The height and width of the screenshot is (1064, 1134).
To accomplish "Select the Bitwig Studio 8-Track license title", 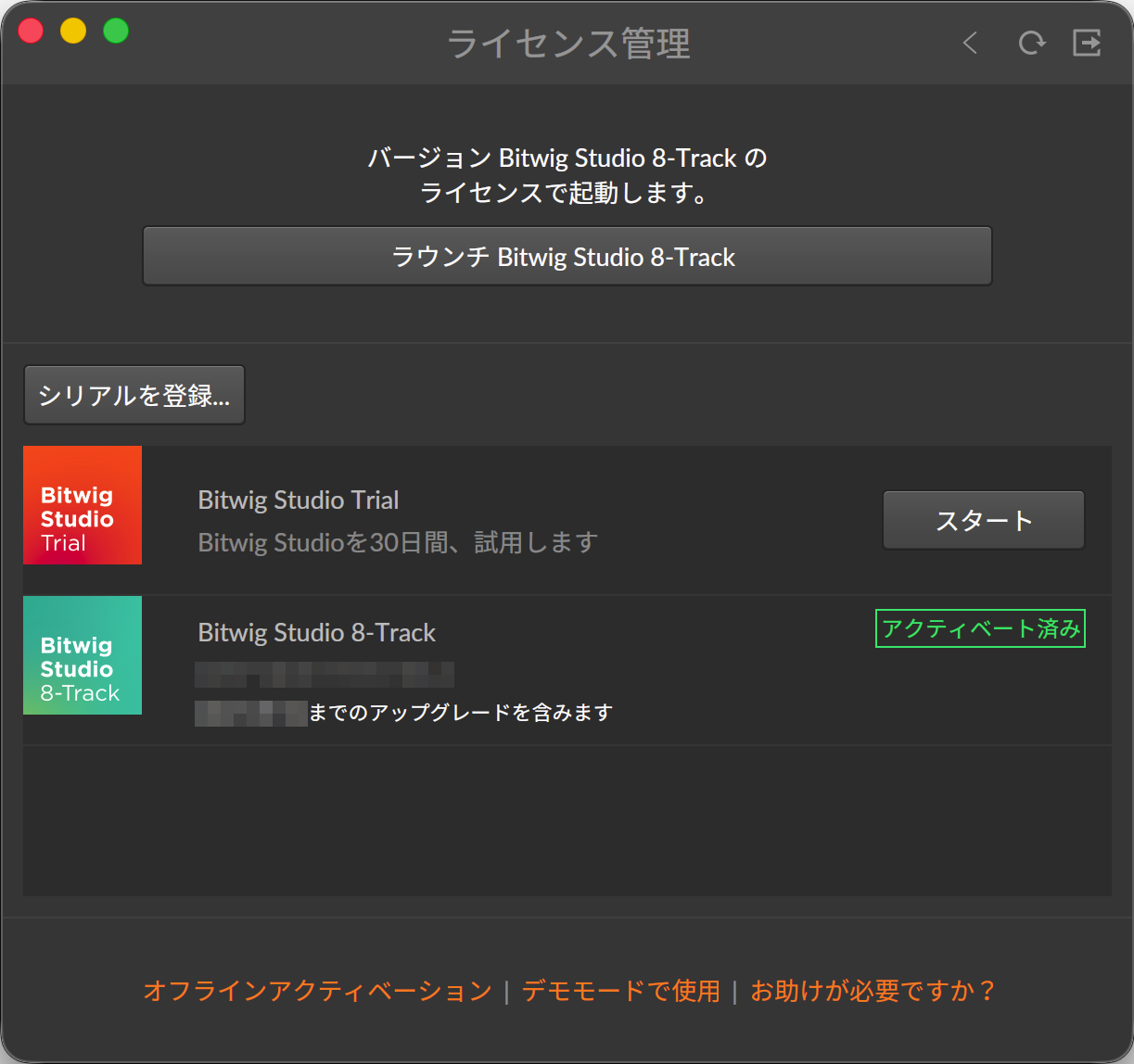I will point(317,633).
